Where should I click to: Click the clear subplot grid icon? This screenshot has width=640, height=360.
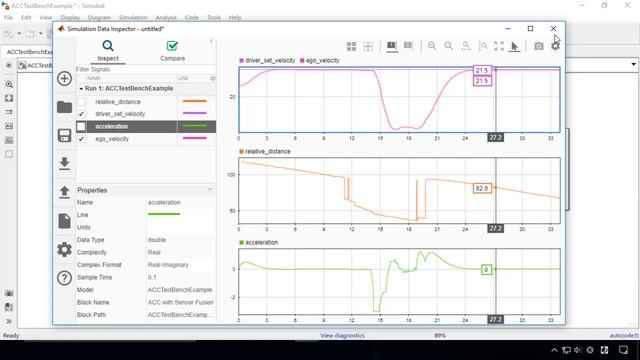(x=368, y=46)
